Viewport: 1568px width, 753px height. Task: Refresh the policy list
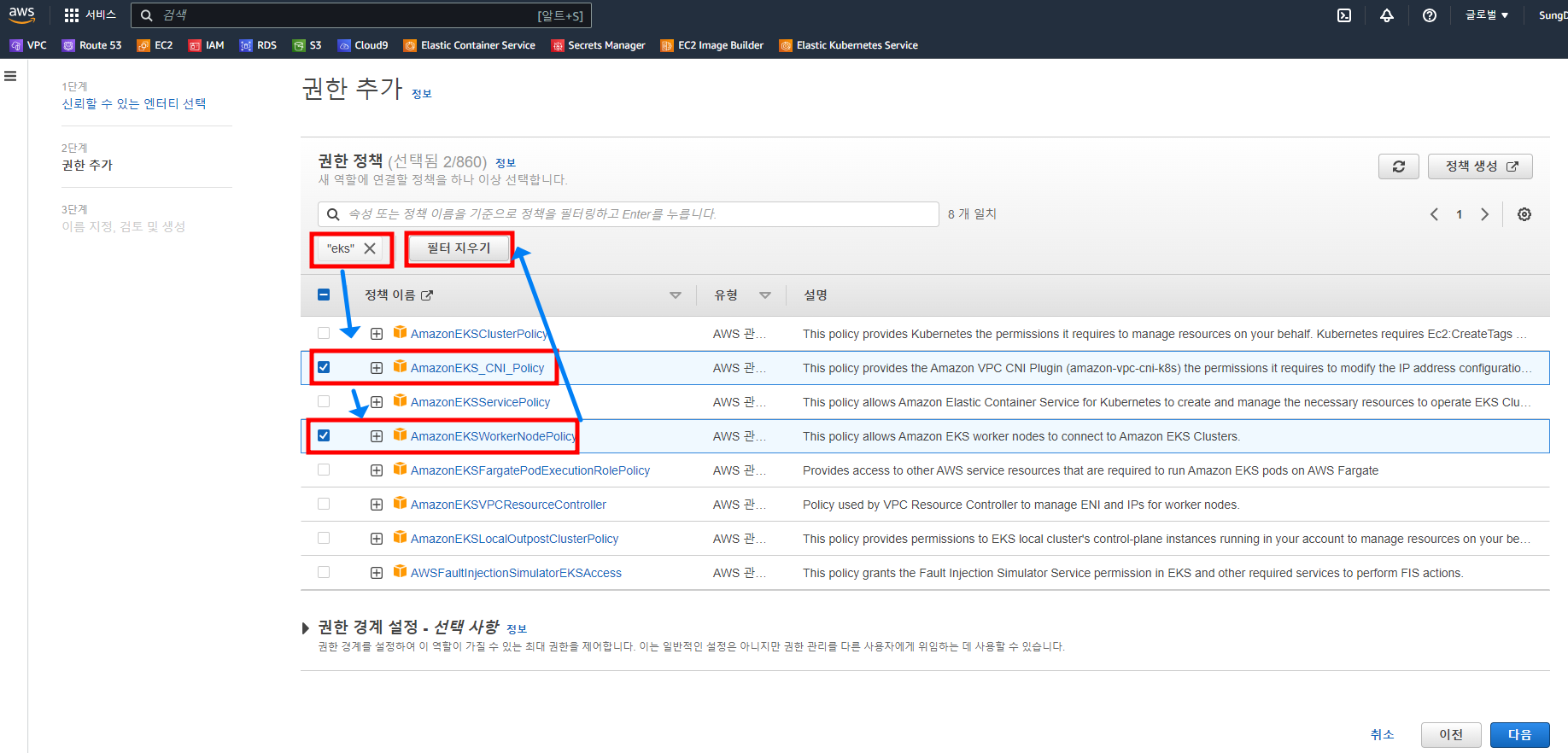(1399, 166)
